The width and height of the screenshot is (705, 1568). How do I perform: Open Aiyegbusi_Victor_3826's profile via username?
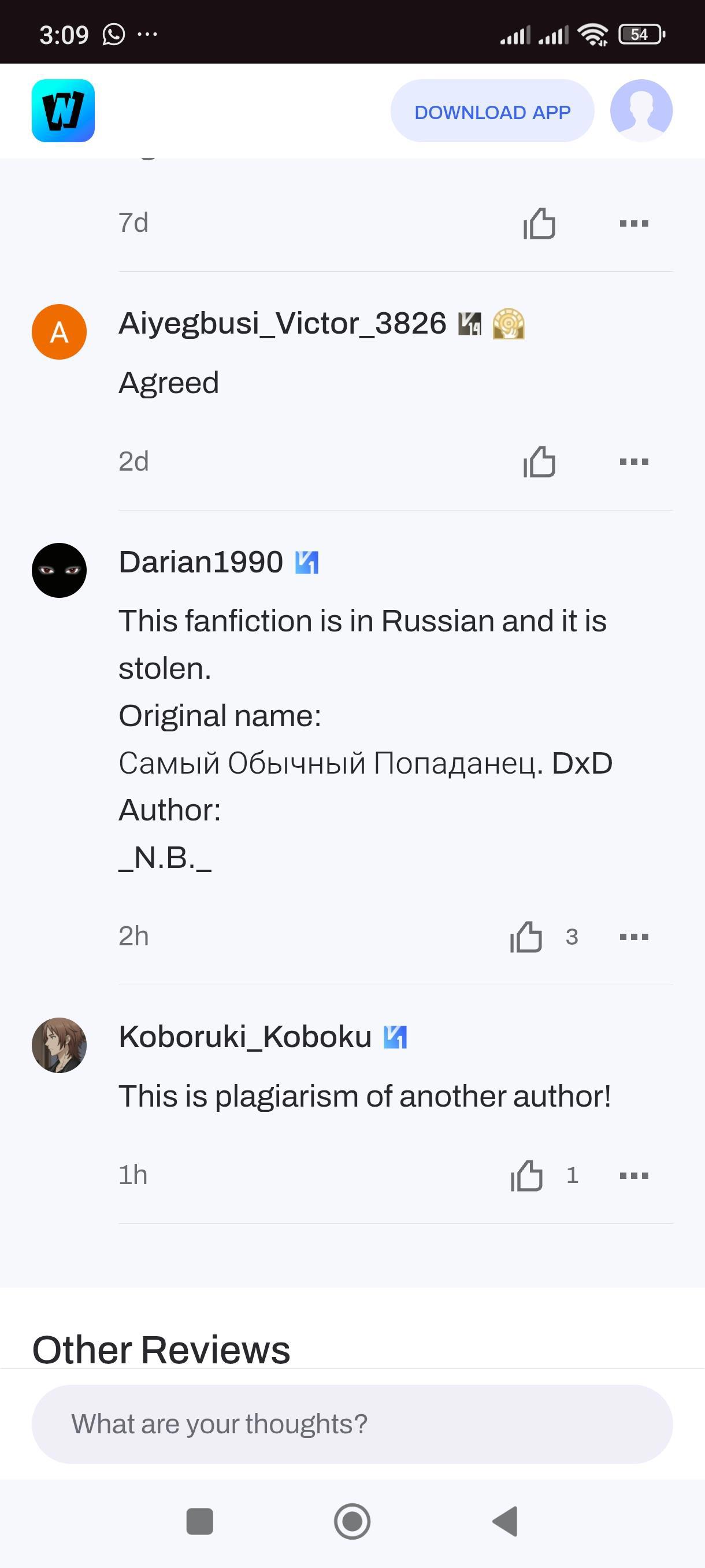tap(282, 323)
